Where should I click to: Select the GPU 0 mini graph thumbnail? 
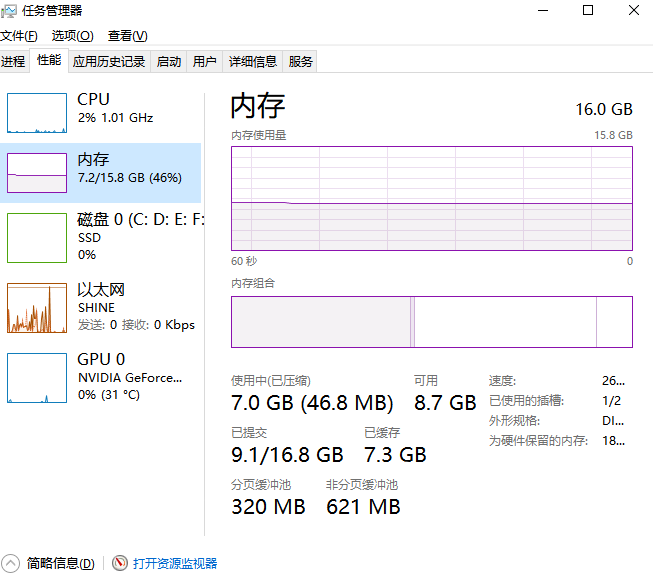(x=37, y=377)
